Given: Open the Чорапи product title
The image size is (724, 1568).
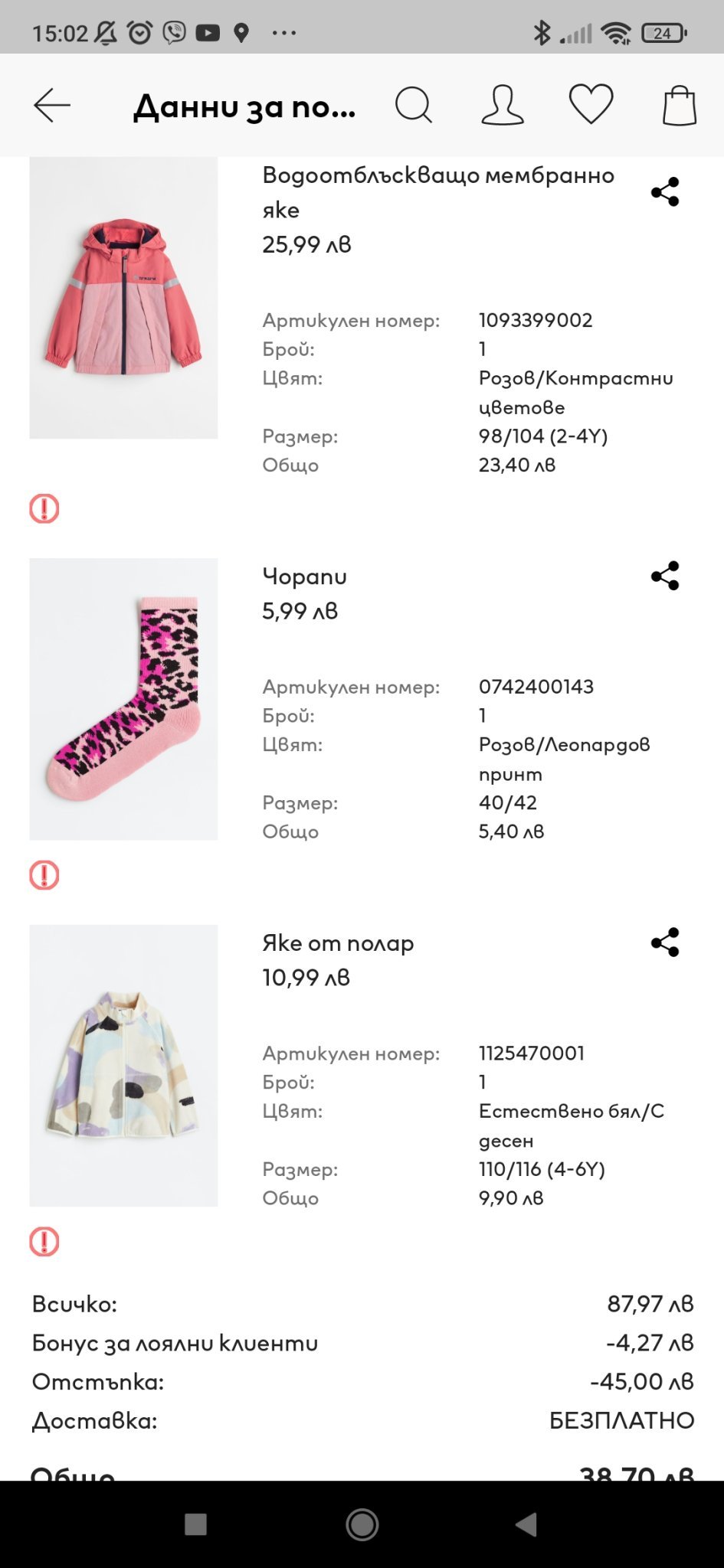Looking at the screenshot, I should 304,577.
